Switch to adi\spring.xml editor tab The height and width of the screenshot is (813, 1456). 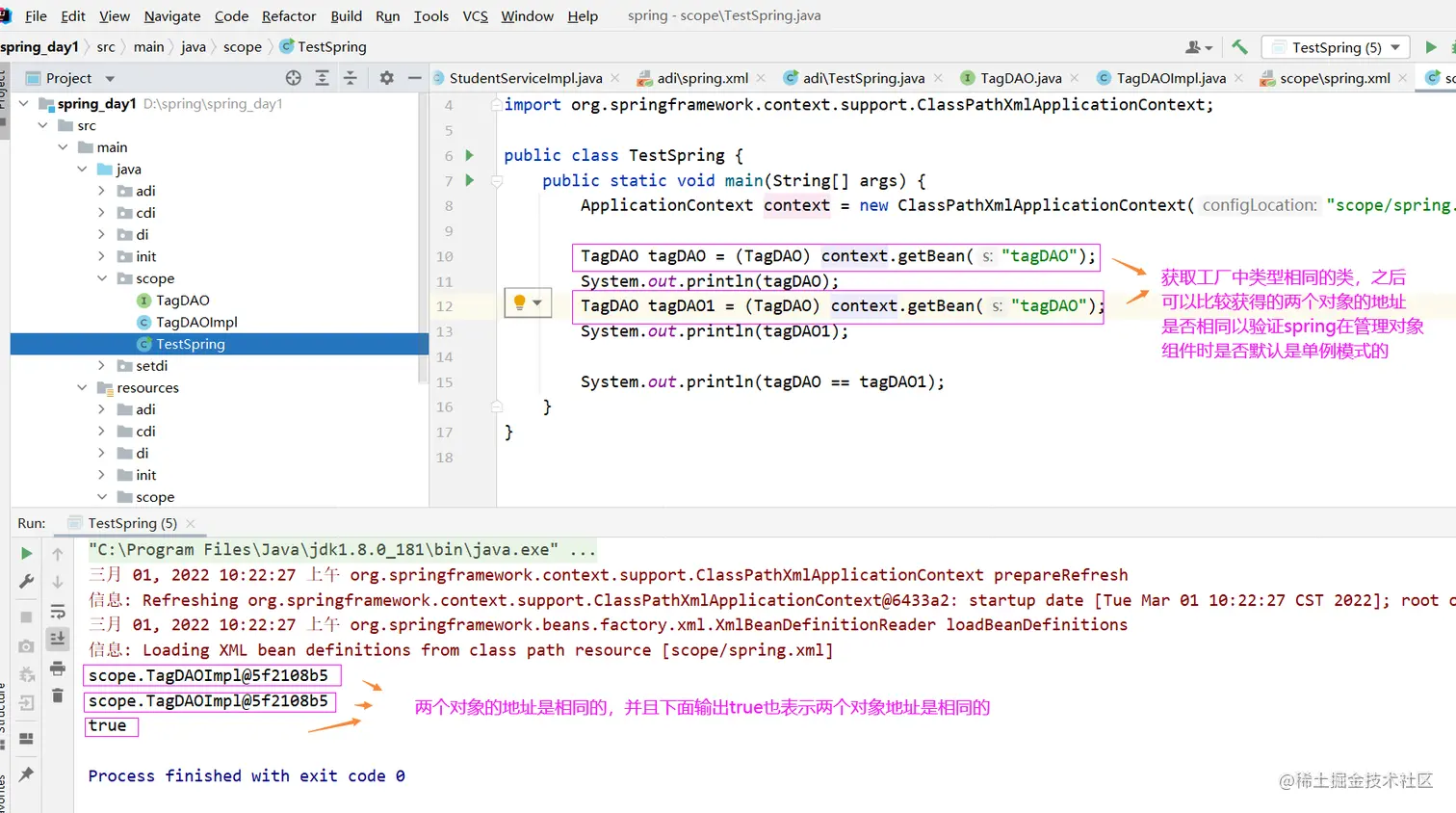[x=701, y=78]
